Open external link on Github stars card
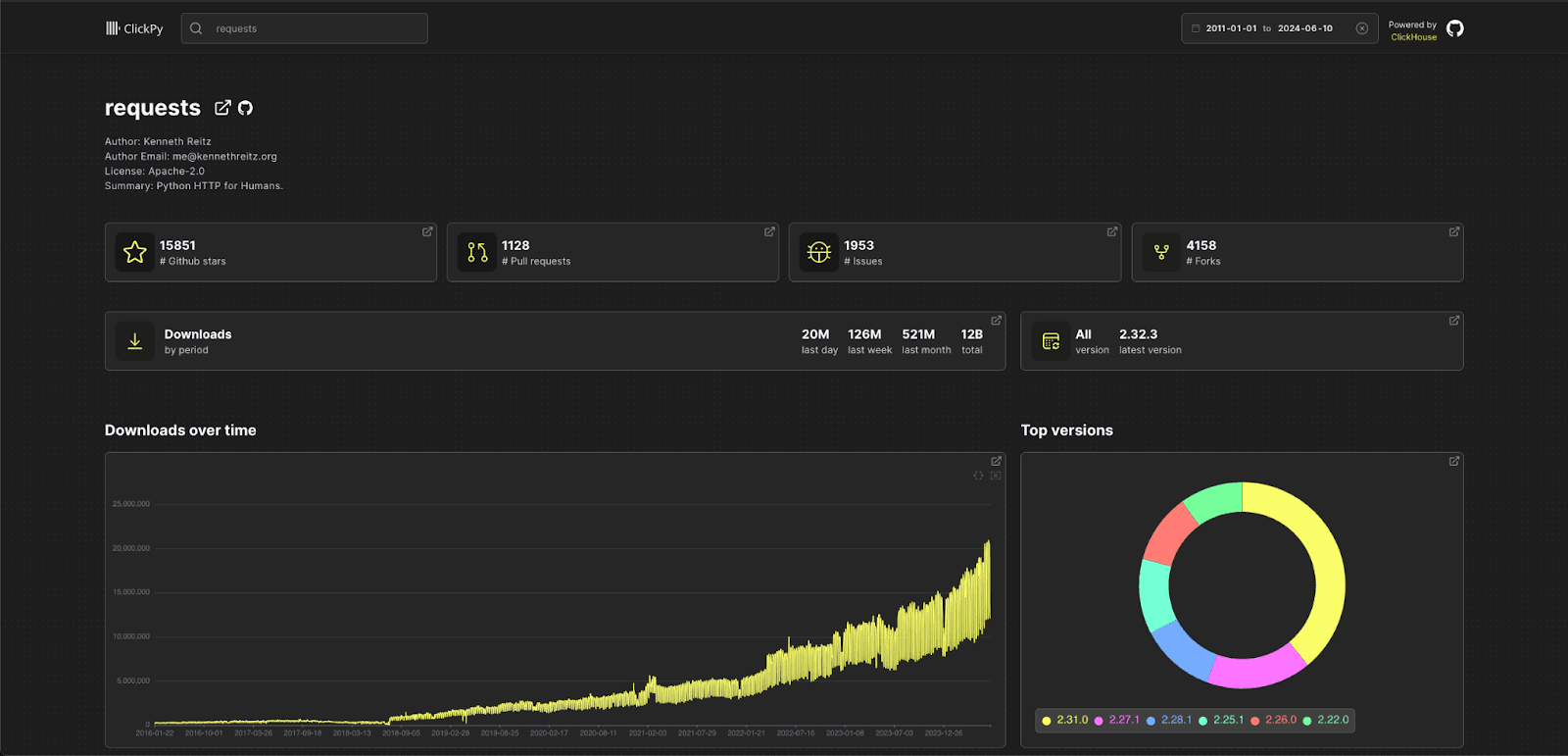This screenshot has width=1568, height=756. pos(427,232)
